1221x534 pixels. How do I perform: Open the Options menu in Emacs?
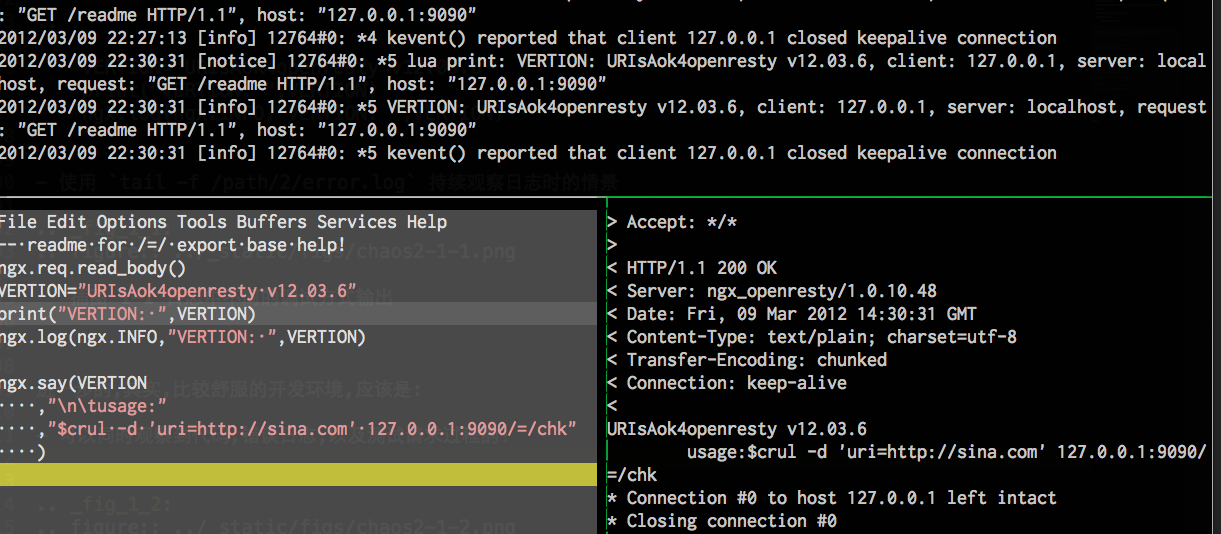tap(132, 222)
